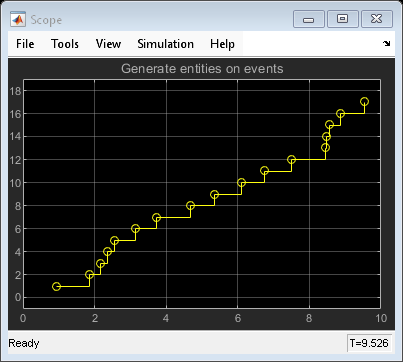
Task: Click the dock arrow icon in menu bar
Action: pyautogui.click(x=386, y=43)
